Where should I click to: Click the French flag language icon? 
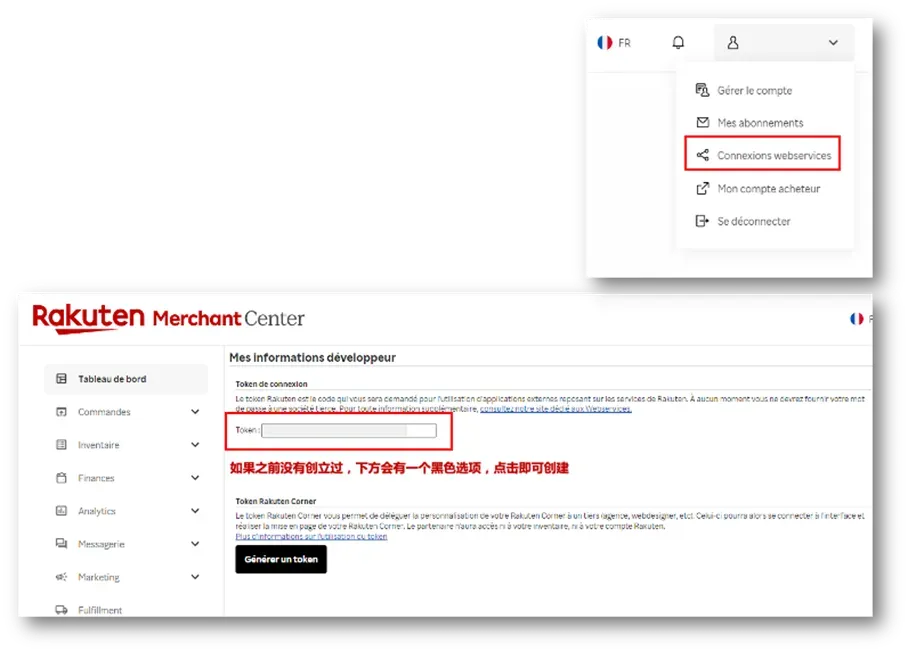tap(605, 42)
